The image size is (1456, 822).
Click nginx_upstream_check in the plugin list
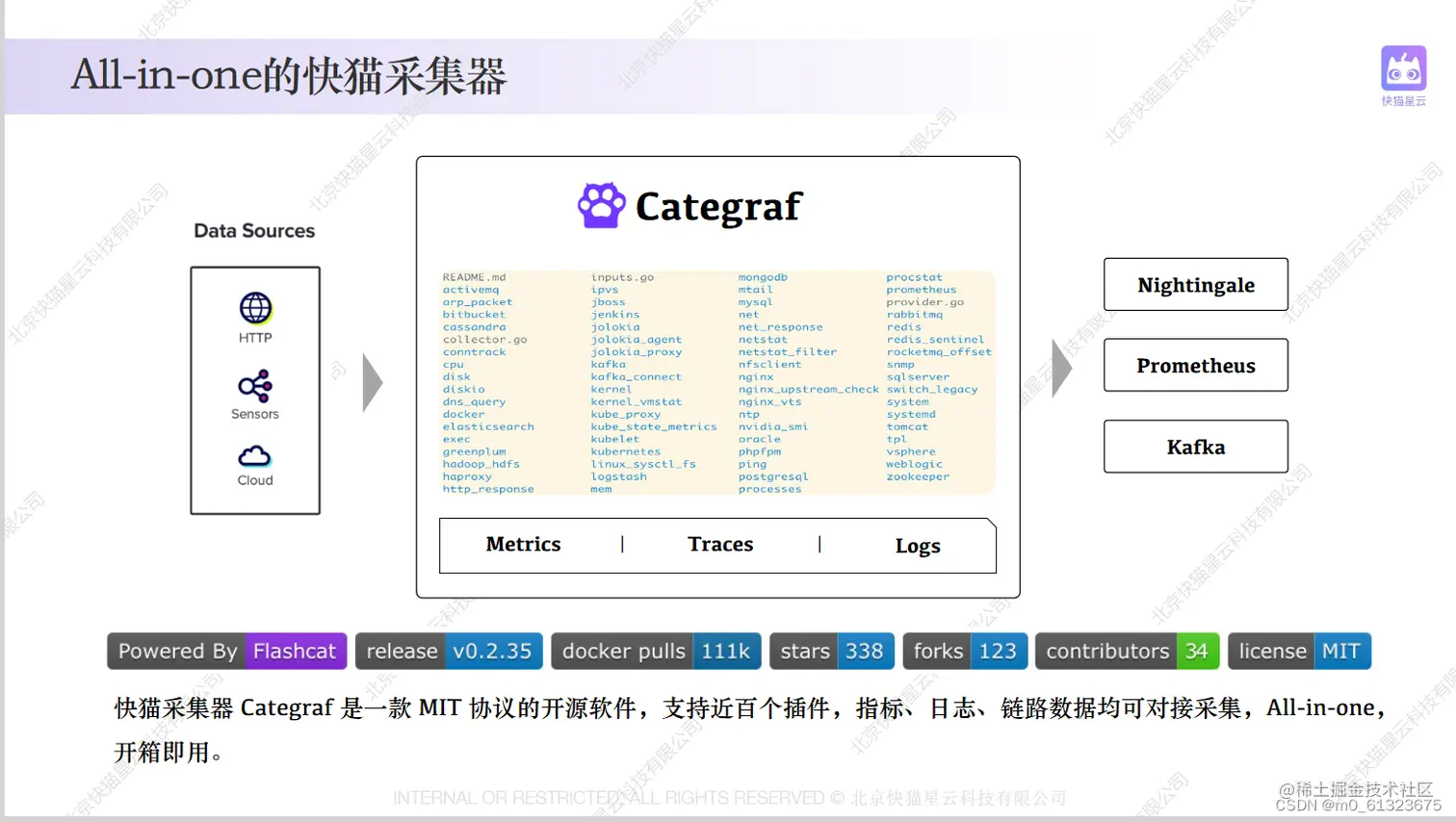809,390
